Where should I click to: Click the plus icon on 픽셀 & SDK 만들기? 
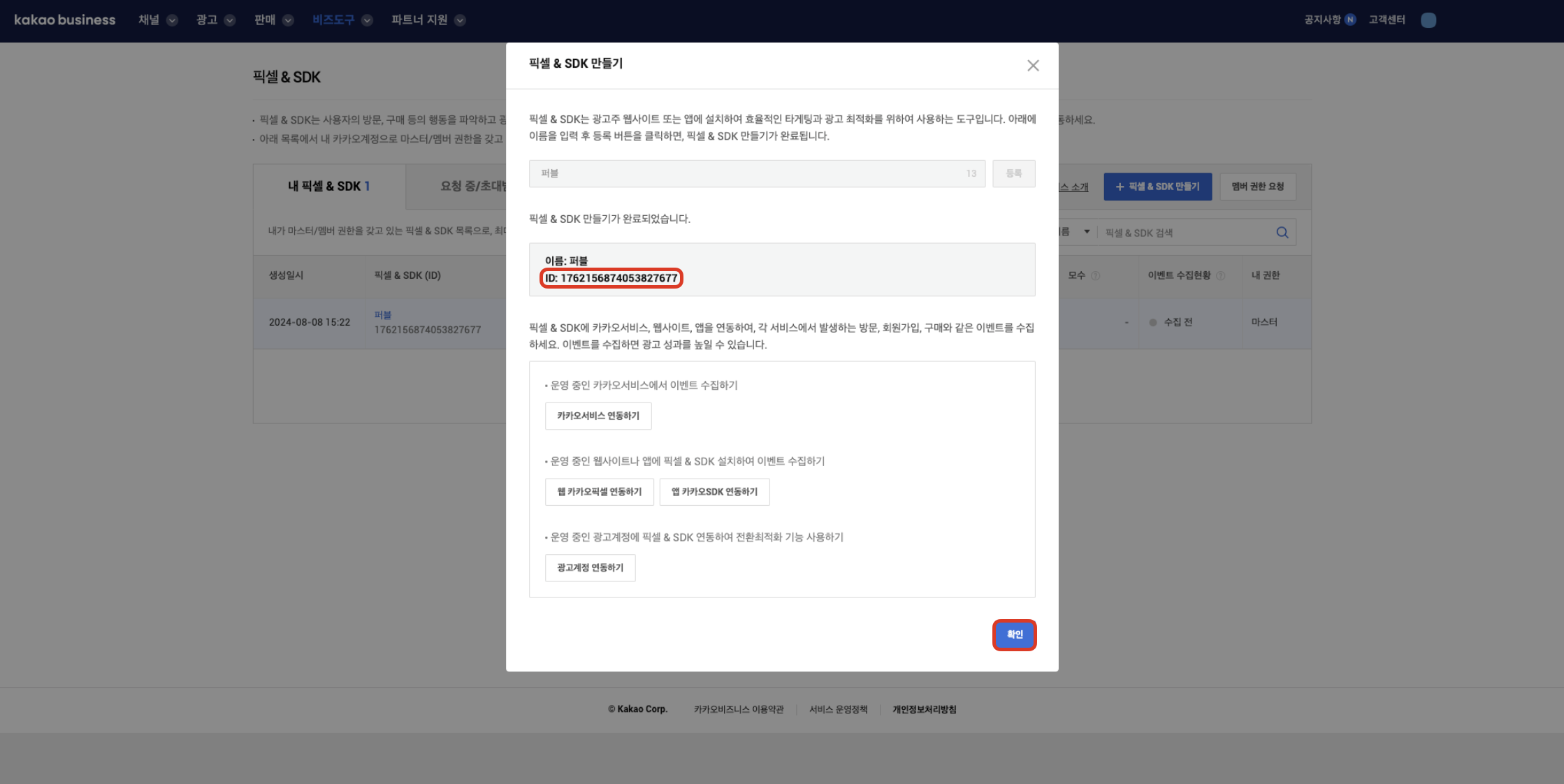pos(1119,187)
